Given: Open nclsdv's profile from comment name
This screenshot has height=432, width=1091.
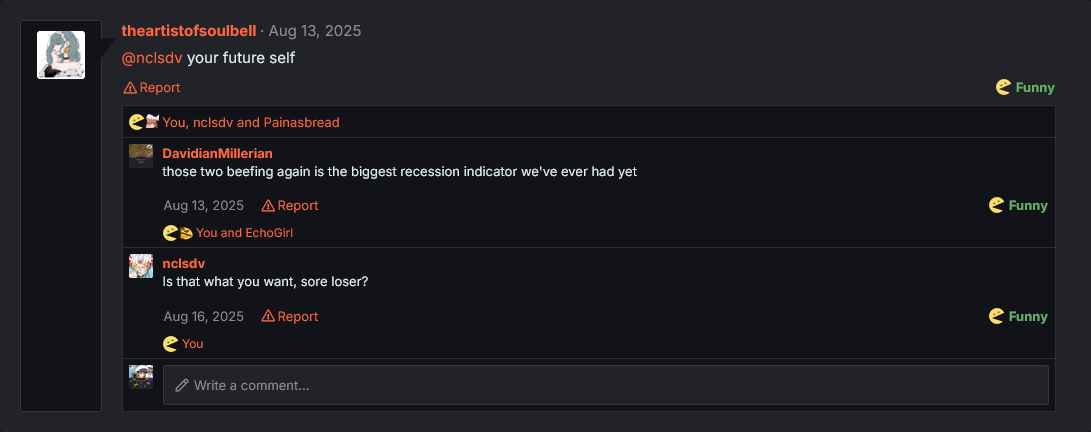Looking at the screenshot, I should (184, 263).
